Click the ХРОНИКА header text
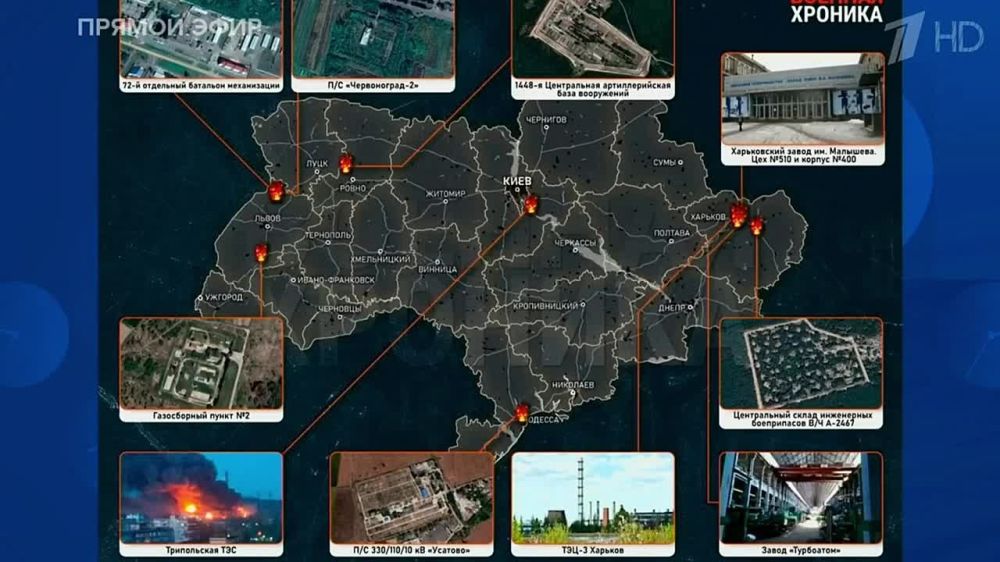The height and width of the screenshot is (562, 1000). tap(837, 15)
